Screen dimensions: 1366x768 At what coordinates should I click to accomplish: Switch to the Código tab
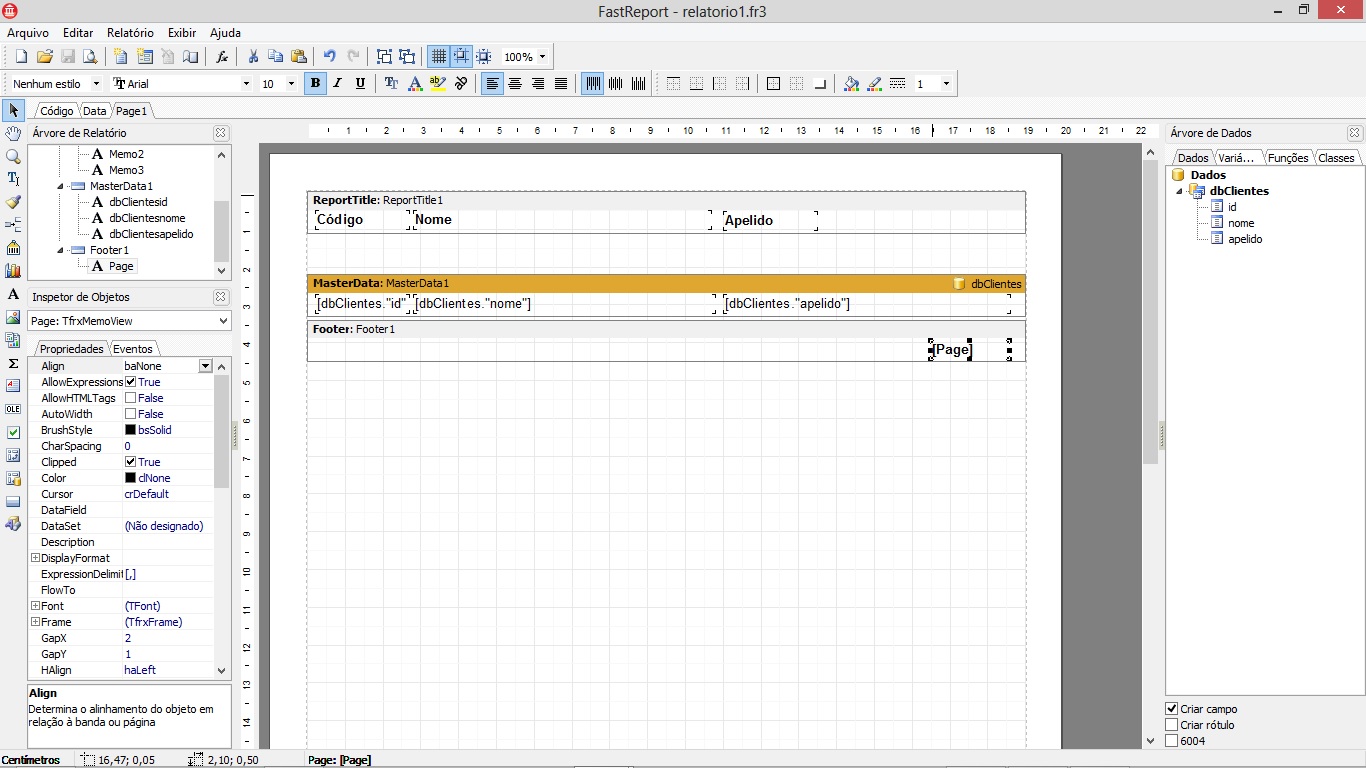[x=55, y=110]
